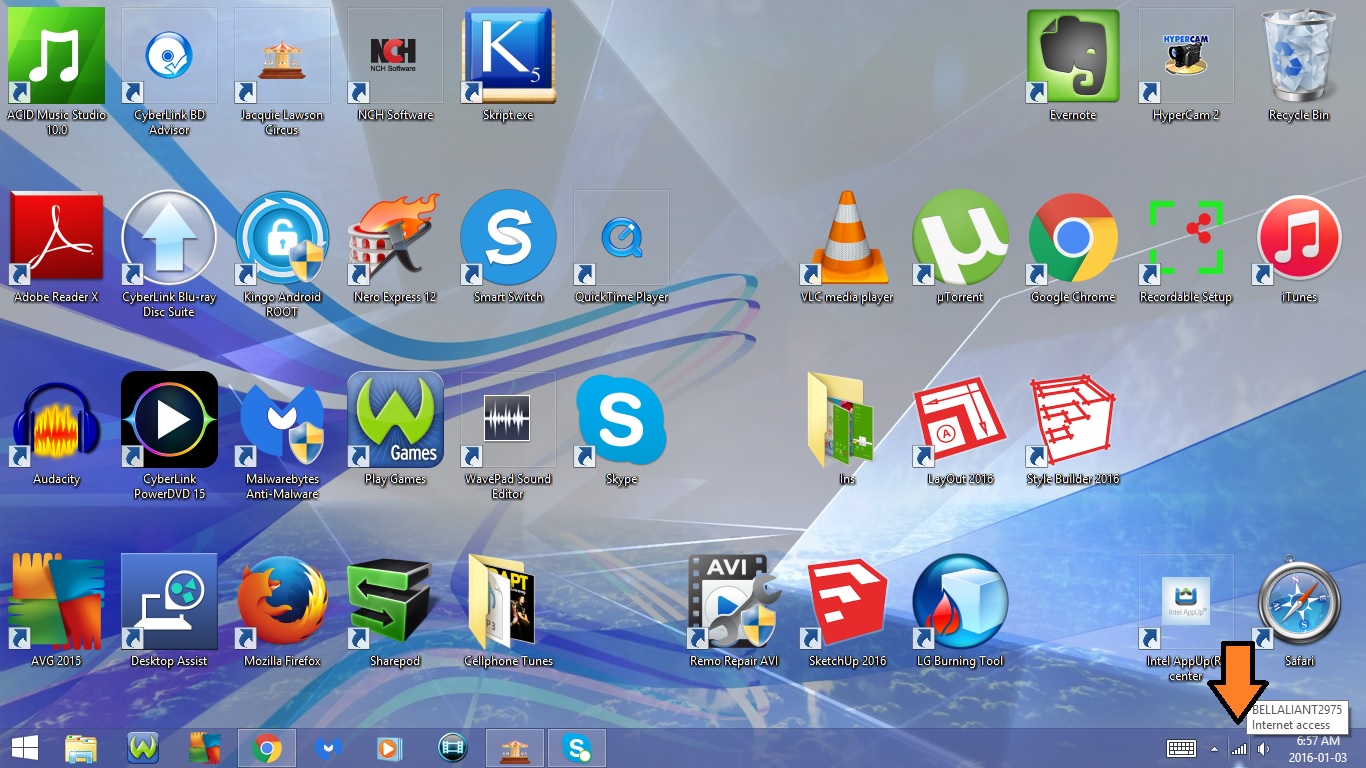Launch the WildTangent Games taskbar icon

click(x=143, y=748)
